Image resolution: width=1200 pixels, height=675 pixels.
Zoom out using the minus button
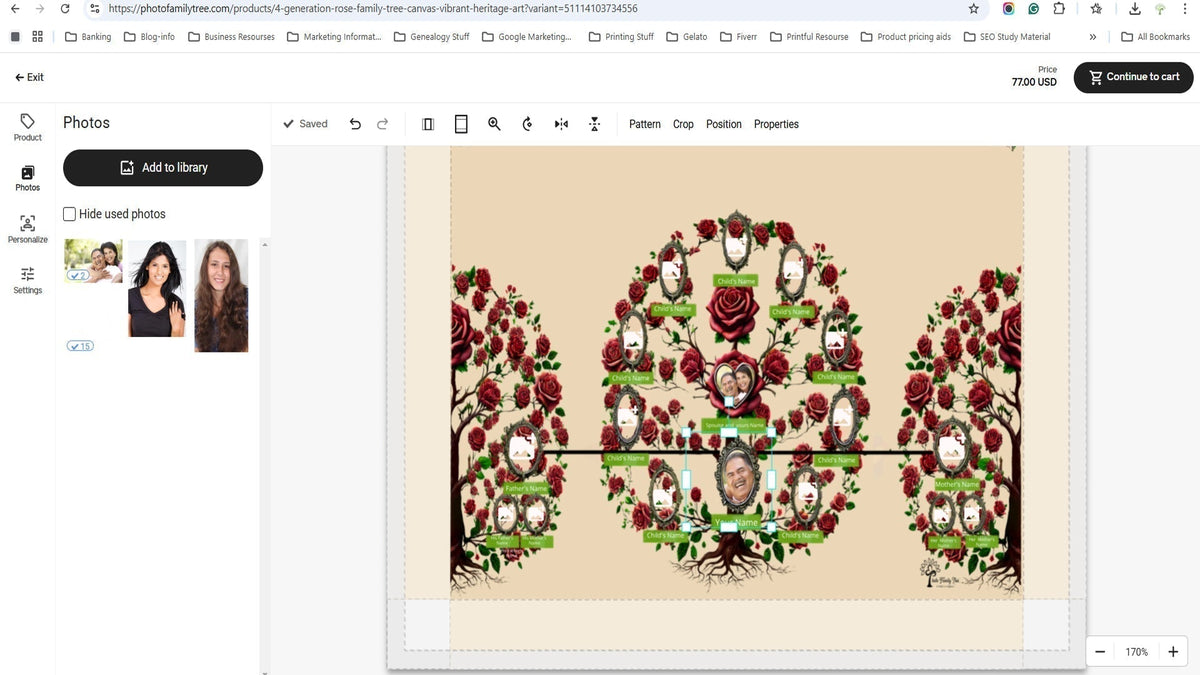click(x=1100, y=652)
